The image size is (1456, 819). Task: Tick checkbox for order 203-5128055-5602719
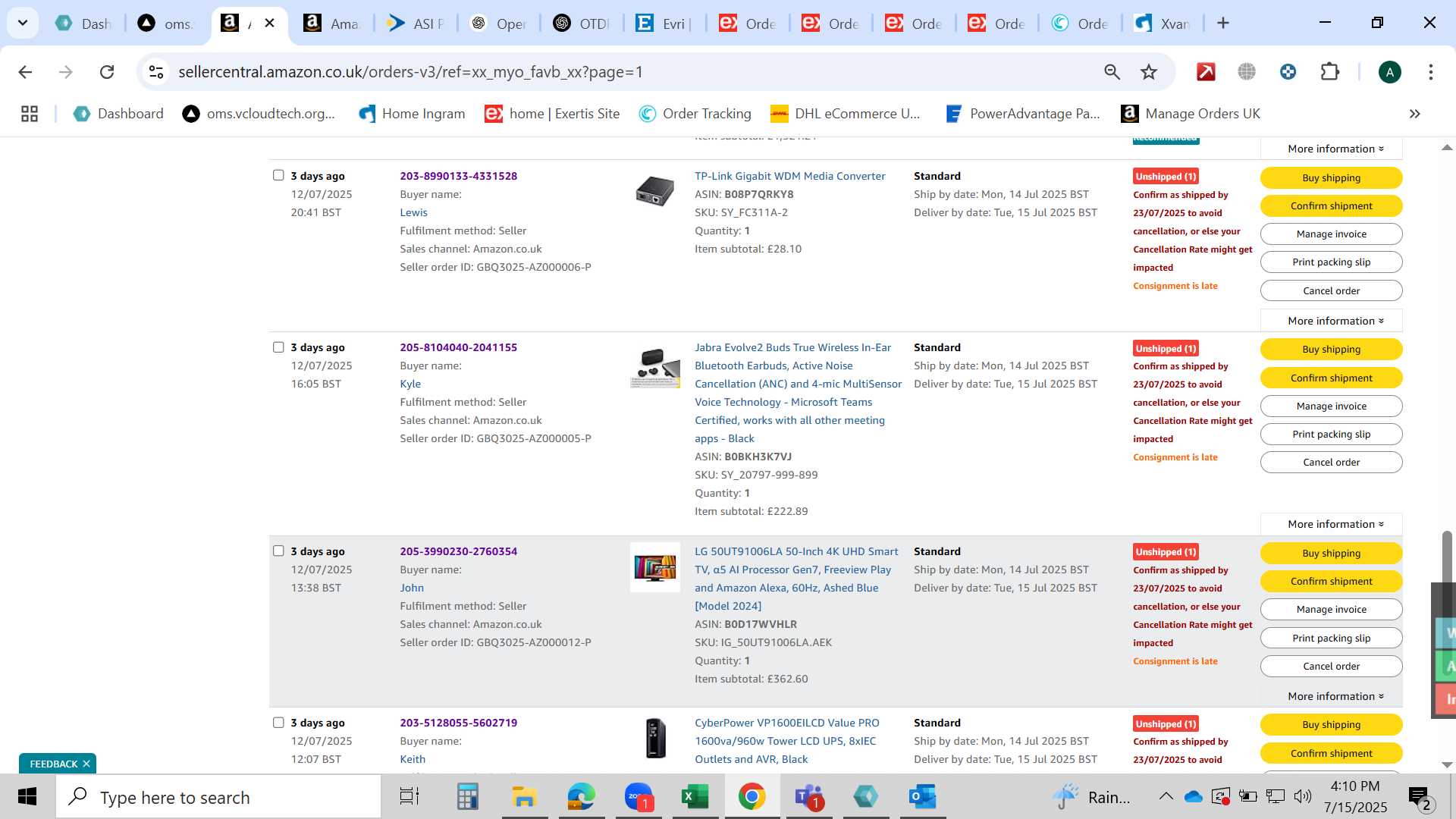(278, 722)
